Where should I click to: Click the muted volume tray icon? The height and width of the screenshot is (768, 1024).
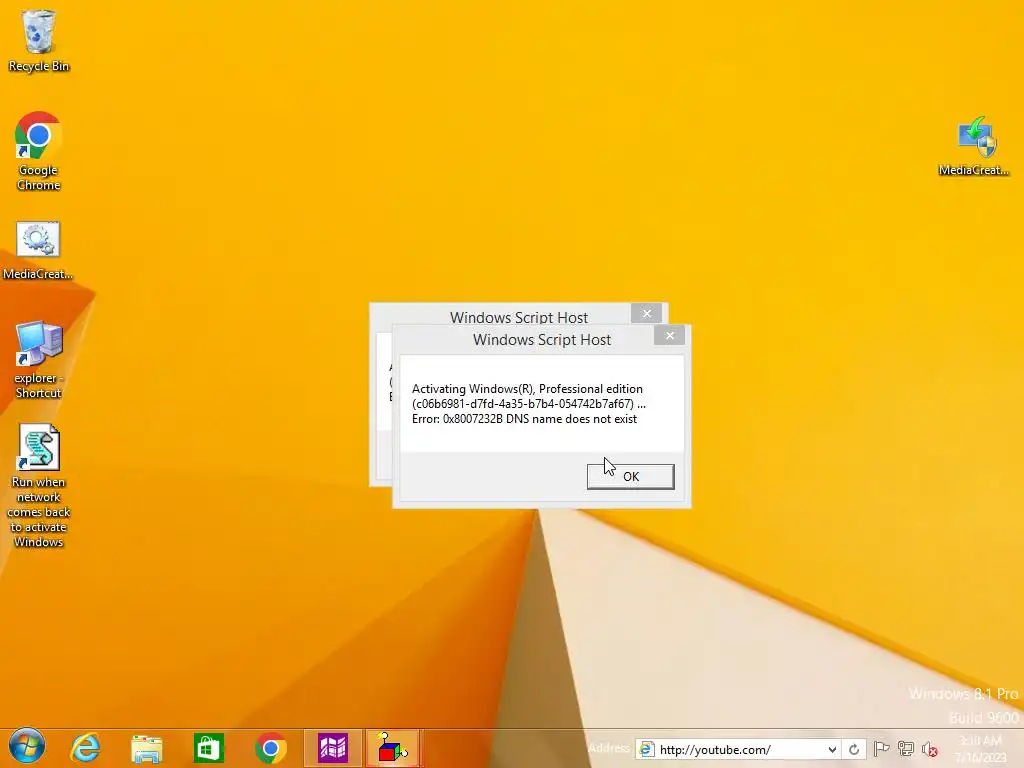[x=929, y=749]
